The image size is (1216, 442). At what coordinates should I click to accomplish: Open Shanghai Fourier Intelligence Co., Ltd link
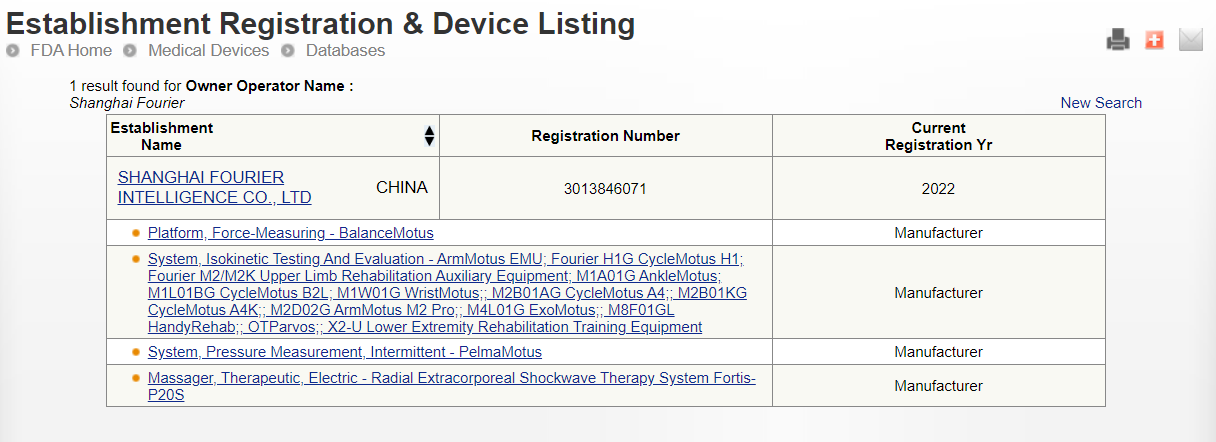pyautogui.click(x=214, y=187)
